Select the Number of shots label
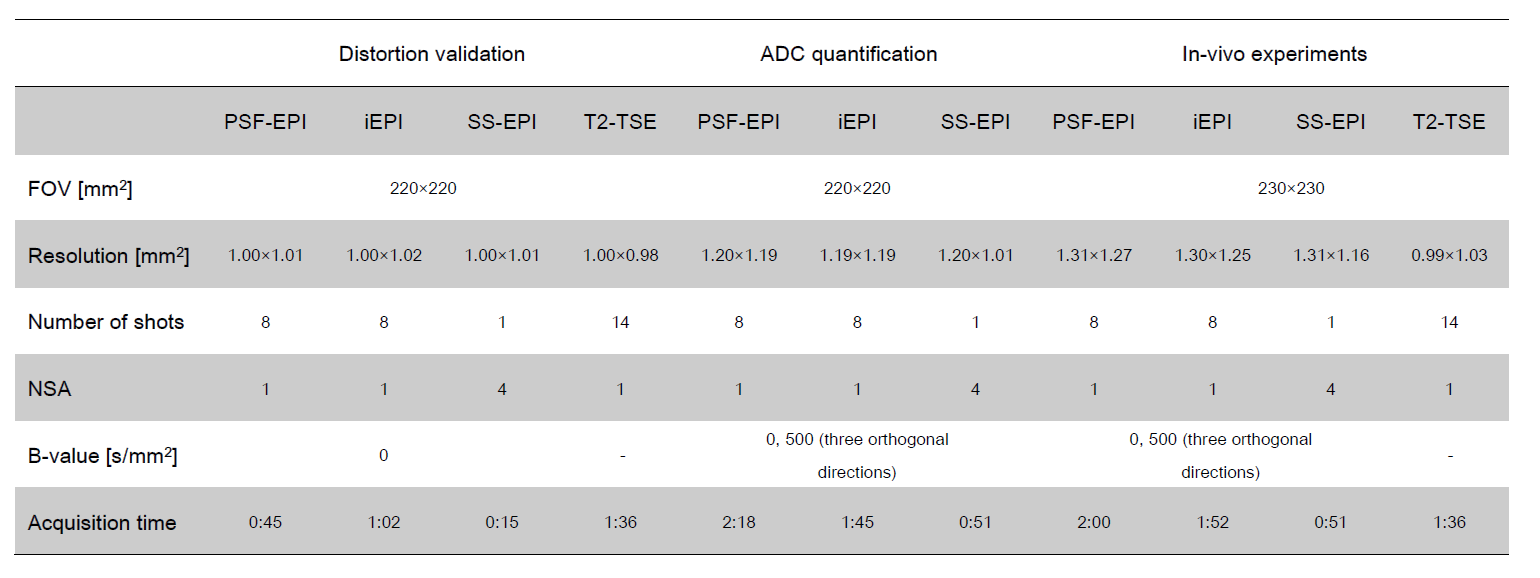 tap(106, 322)
